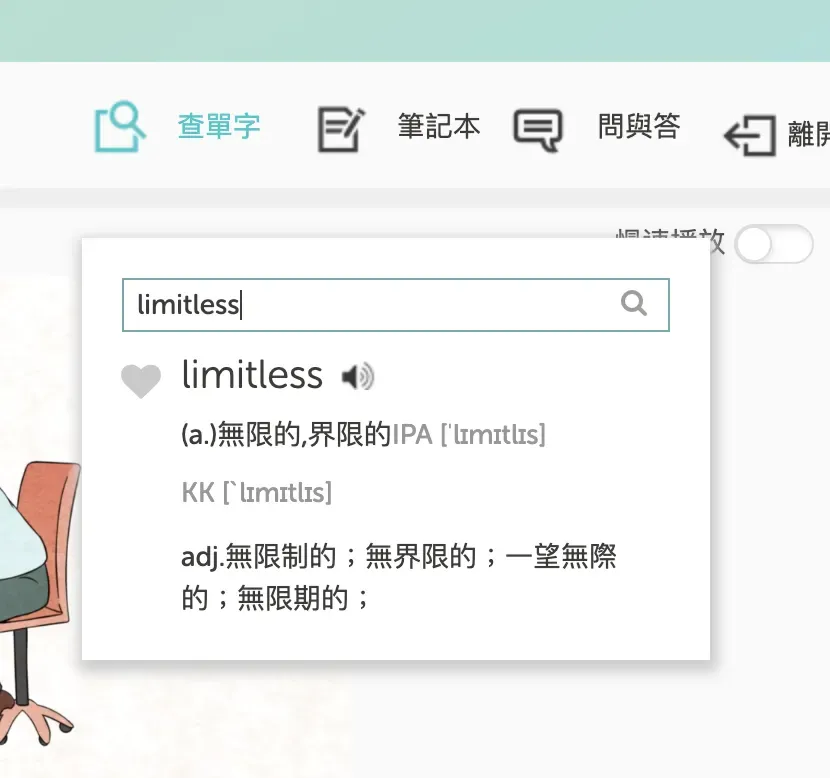Open the 查單字 menu label

click(219, 126)
